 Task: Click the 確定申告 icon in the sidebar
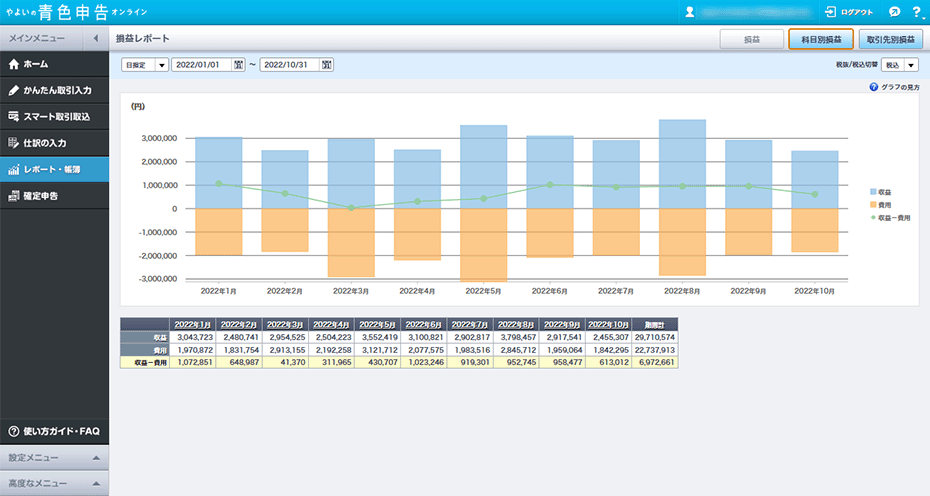(14, 196)
